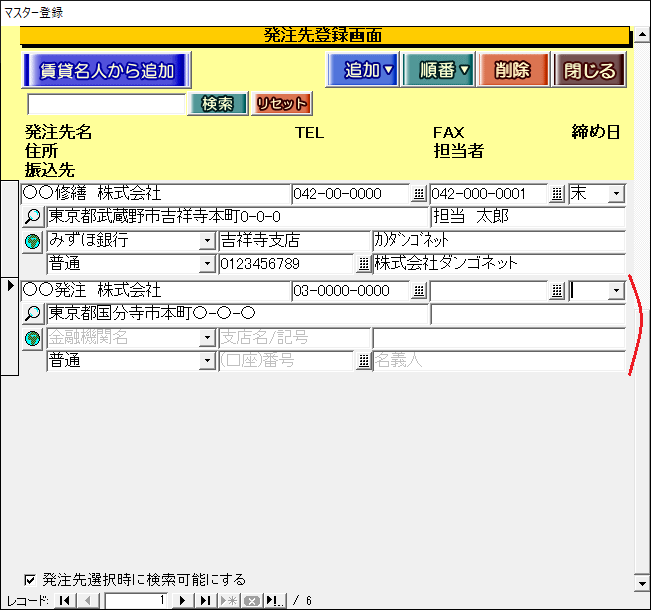Expand the 締め日 dropdown showing 末

(x=616, y=194)
